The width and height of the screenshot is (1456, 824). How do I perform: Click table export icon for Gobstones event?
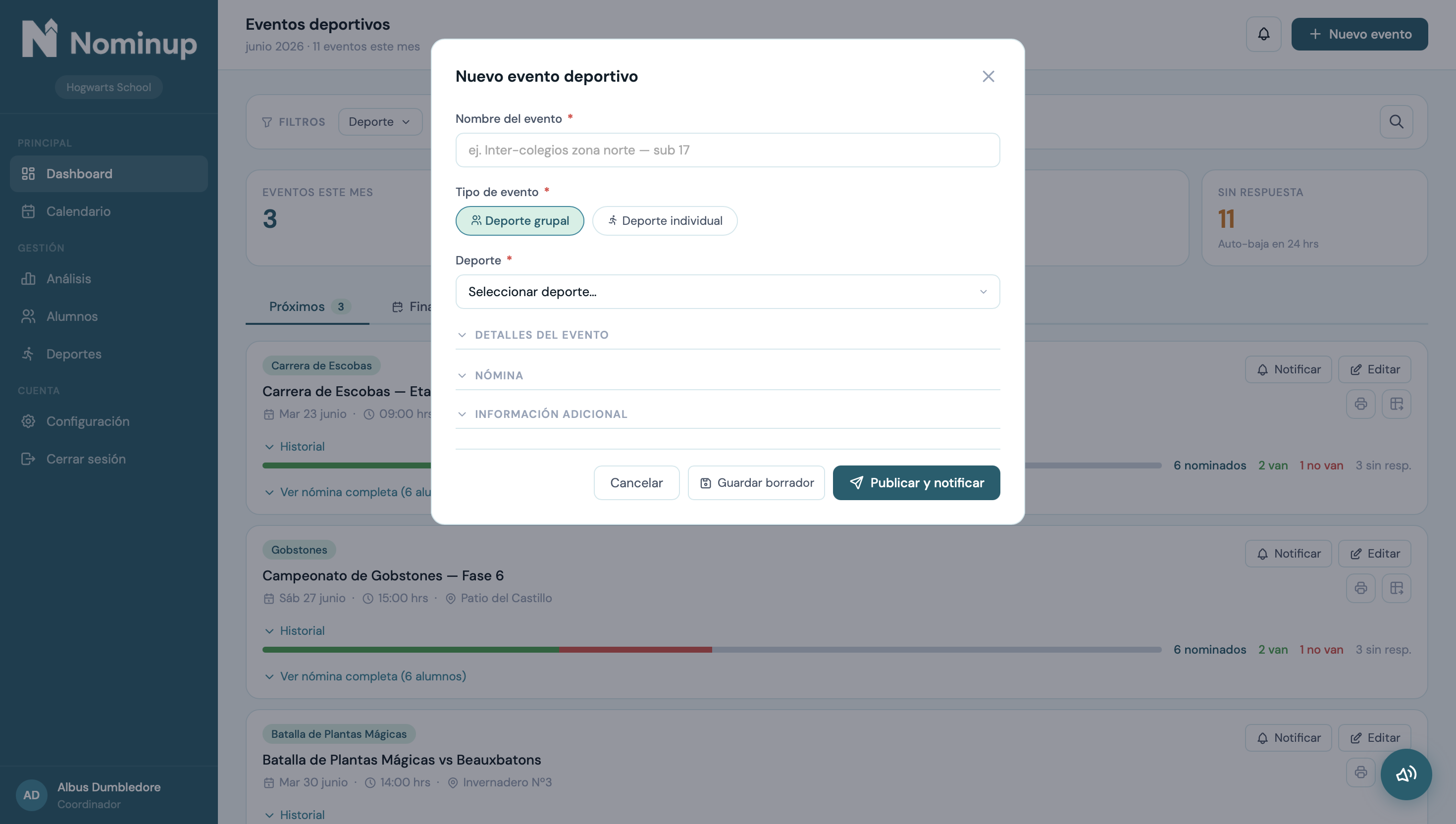pyautogui.click(x=1396, y=588)
